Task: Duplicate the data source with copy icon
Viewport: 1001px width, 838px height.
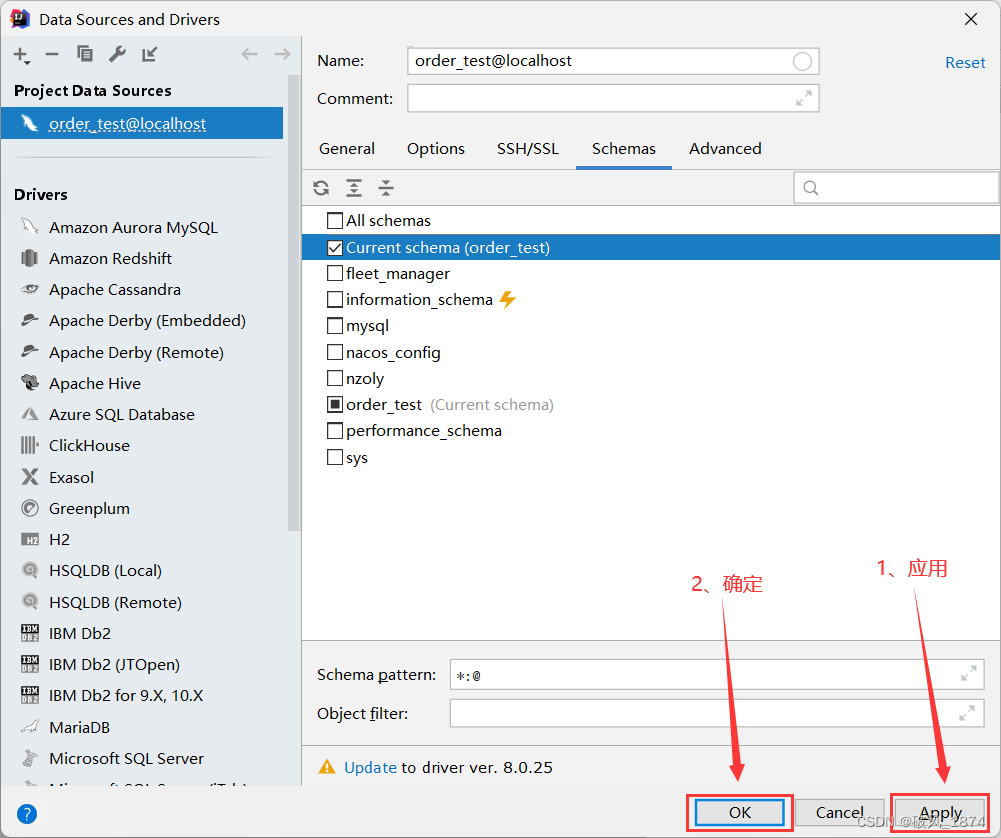Action: coord(84,54)
